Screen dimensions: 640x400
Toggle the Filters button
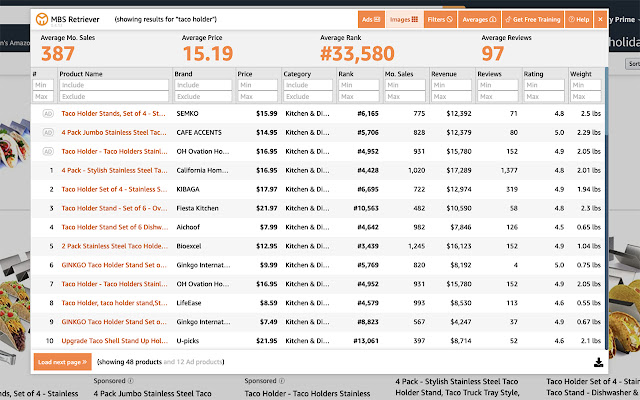(440, 19)
